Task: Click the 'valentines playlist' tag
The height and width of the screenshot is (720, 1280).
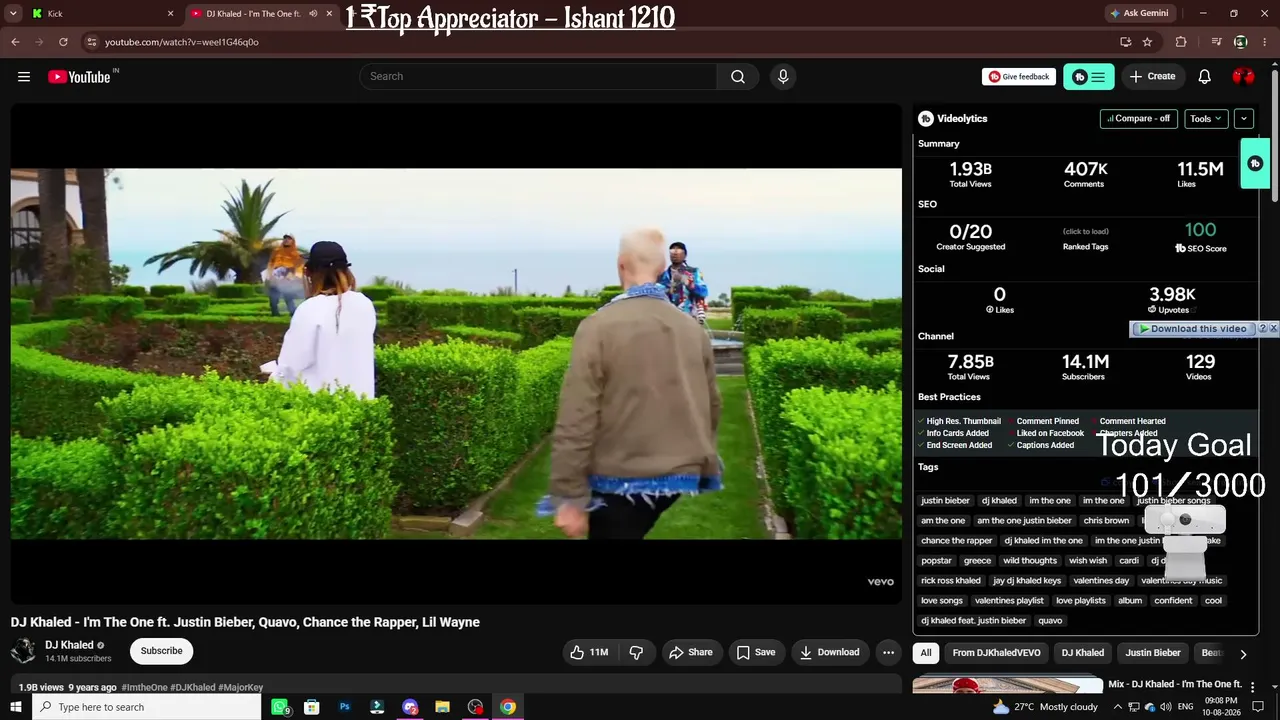Action: coord(1009,601)
